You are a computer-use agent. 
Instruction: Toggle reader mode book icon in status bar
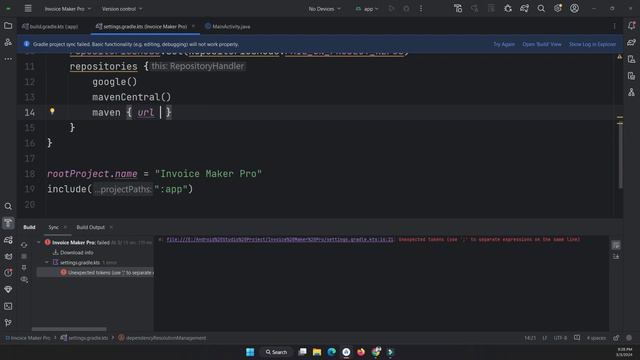(x=577, y=338)
